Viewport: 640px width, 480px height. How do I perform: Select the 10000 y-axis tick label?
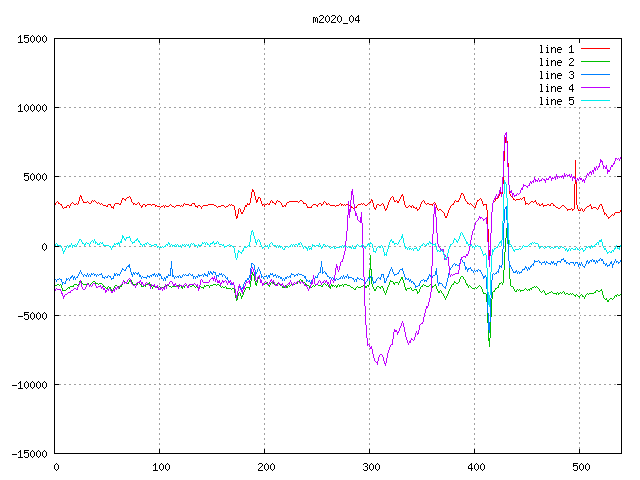click(x=31, y=108)
